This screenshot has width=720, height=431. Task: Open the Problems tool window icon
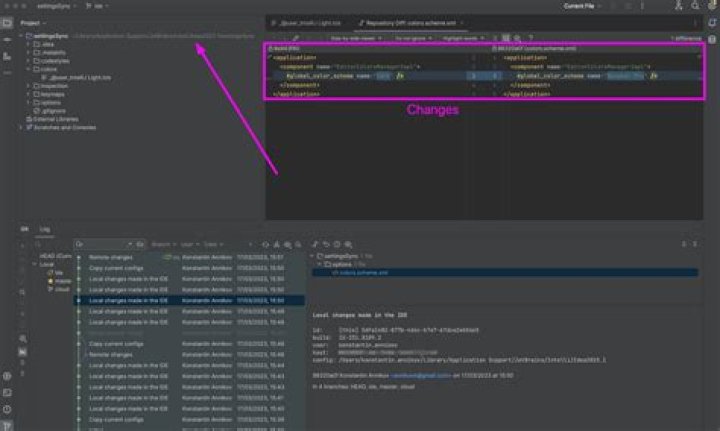pos(7,409)
